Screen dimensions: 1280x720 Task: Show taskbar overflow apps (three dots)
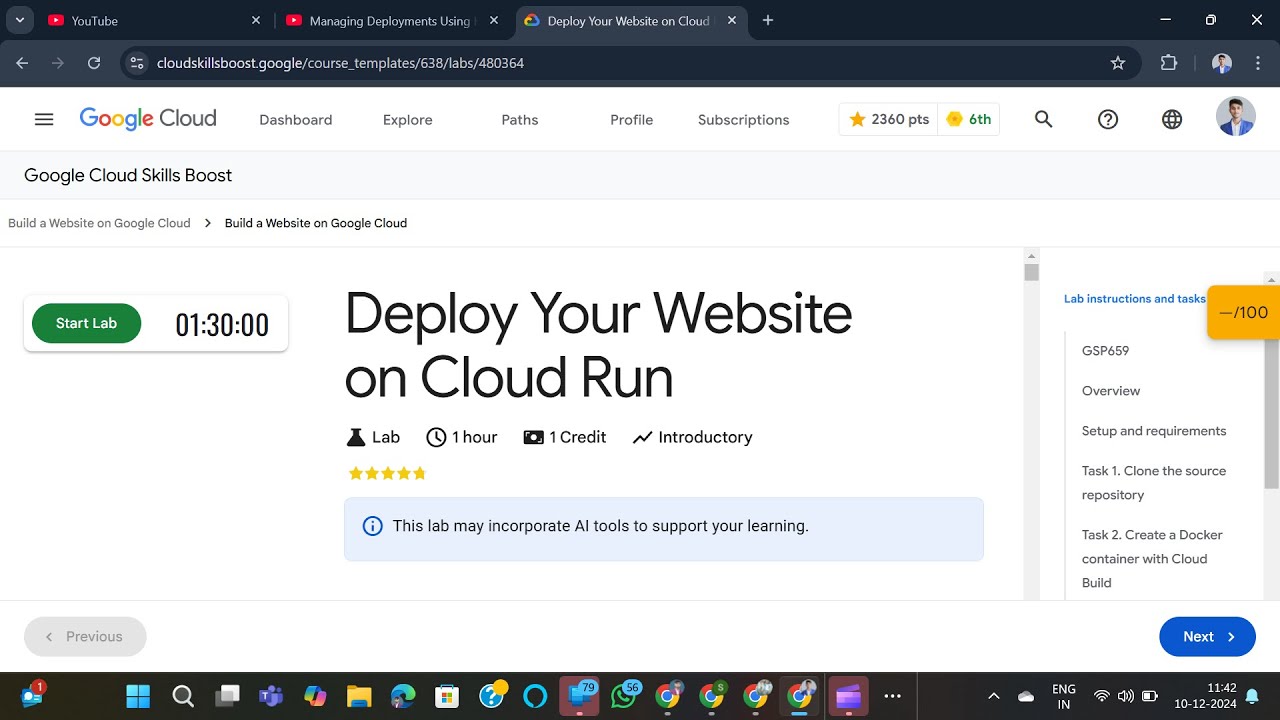pos(893,696)
